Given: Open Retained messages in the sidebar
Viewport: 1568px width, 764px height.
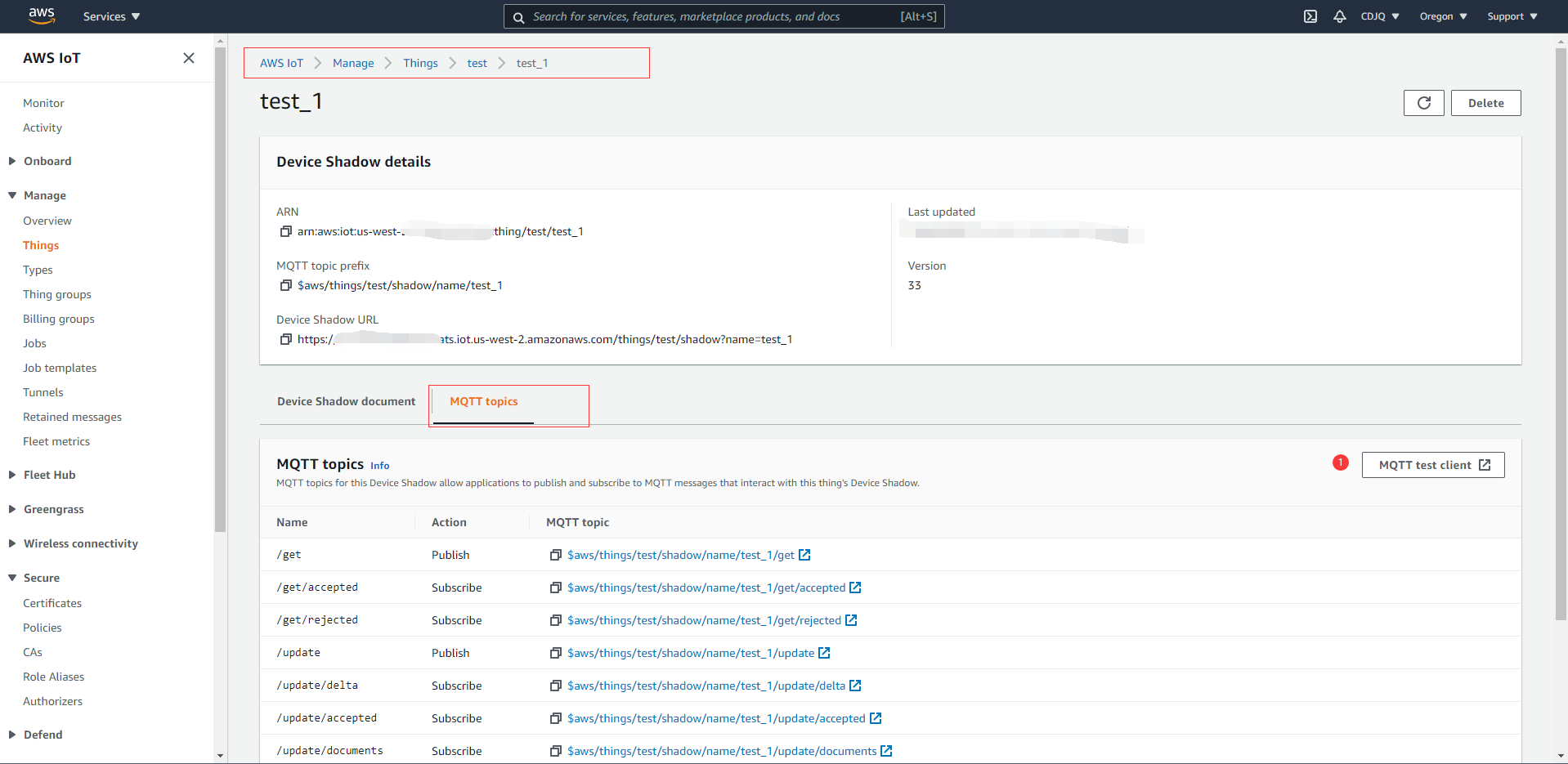Looking at the screenshot, I should (72, 417).
